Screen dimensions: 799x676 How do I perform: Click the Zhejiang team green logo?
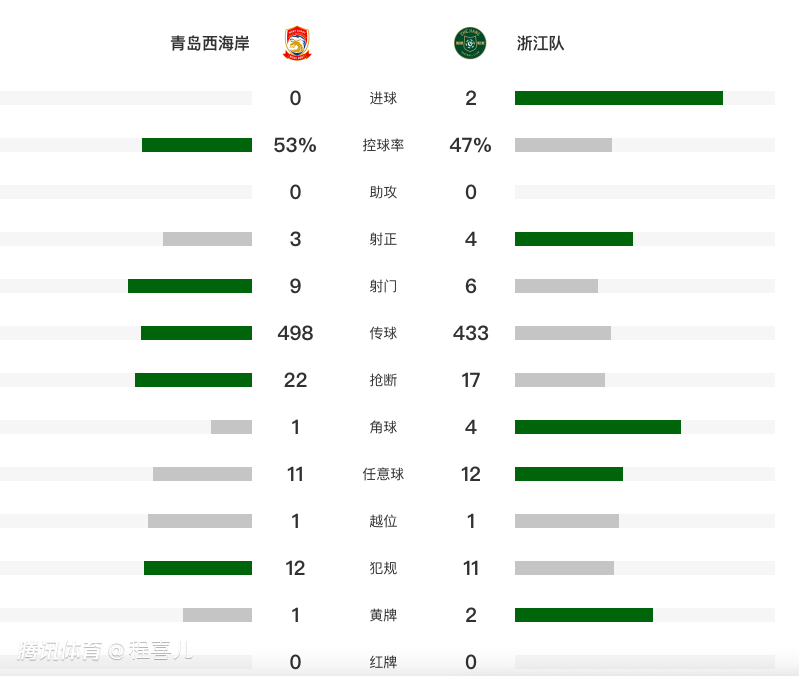pyautogui.click(x=470, y=43)
